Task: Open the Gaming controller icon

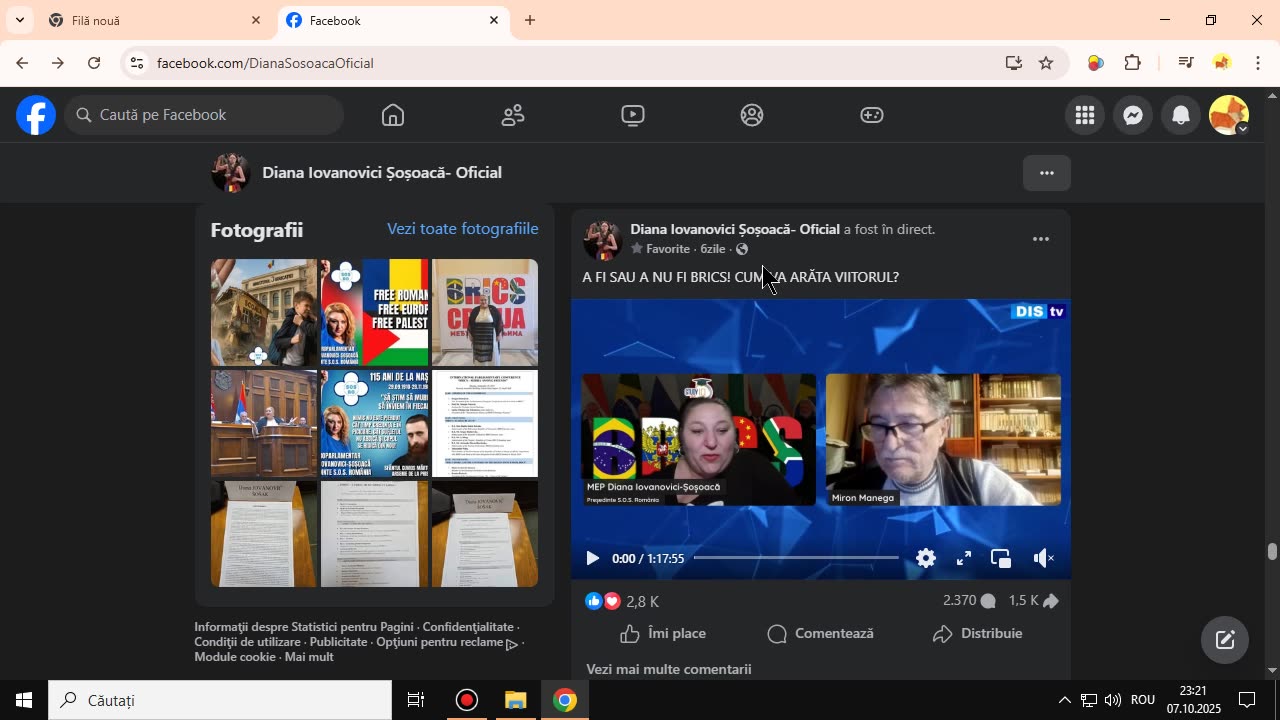Action: [872, 115]
